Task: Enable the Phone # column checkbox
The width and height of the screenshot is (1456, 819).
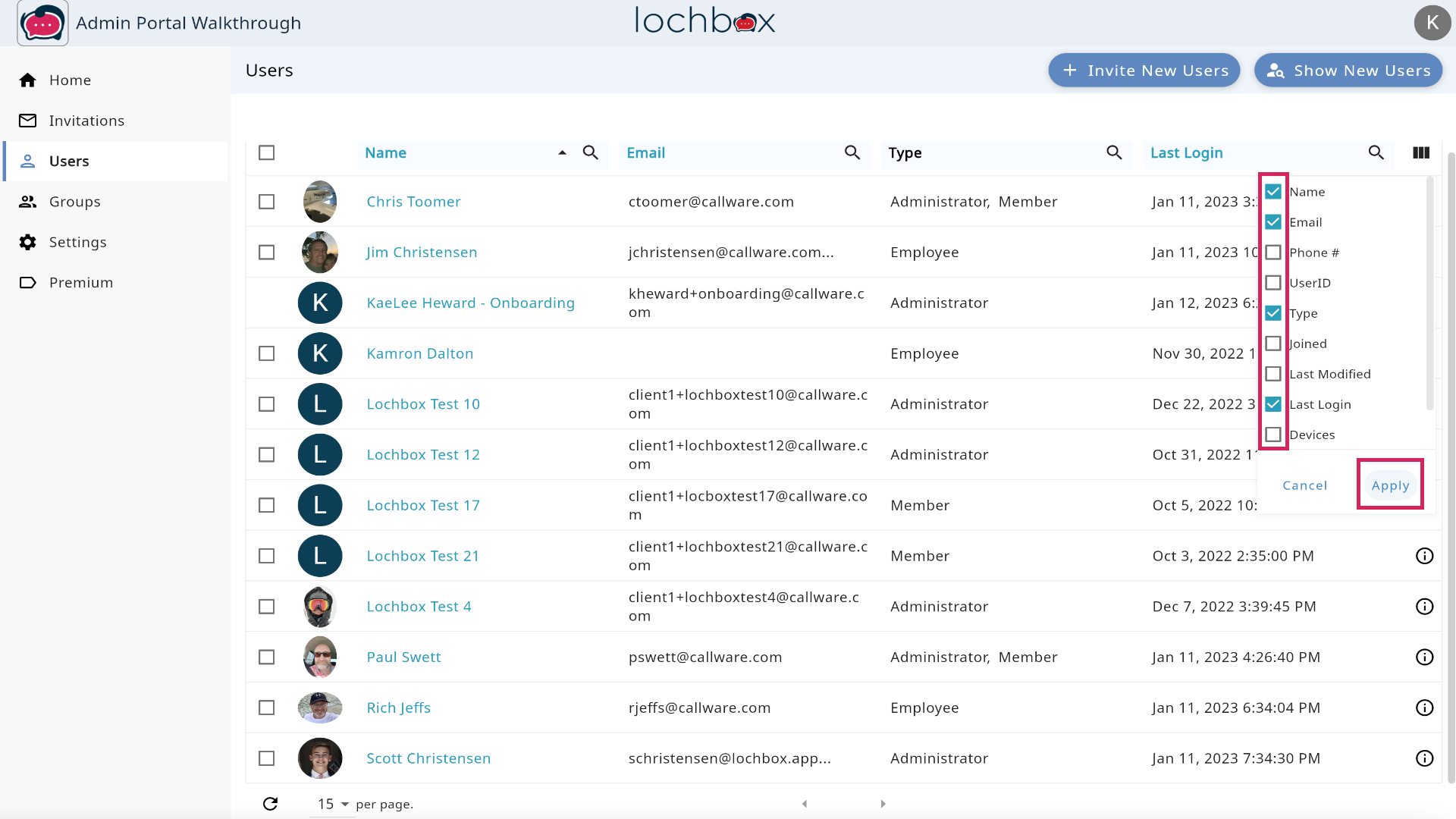Action: [1273, 253]
